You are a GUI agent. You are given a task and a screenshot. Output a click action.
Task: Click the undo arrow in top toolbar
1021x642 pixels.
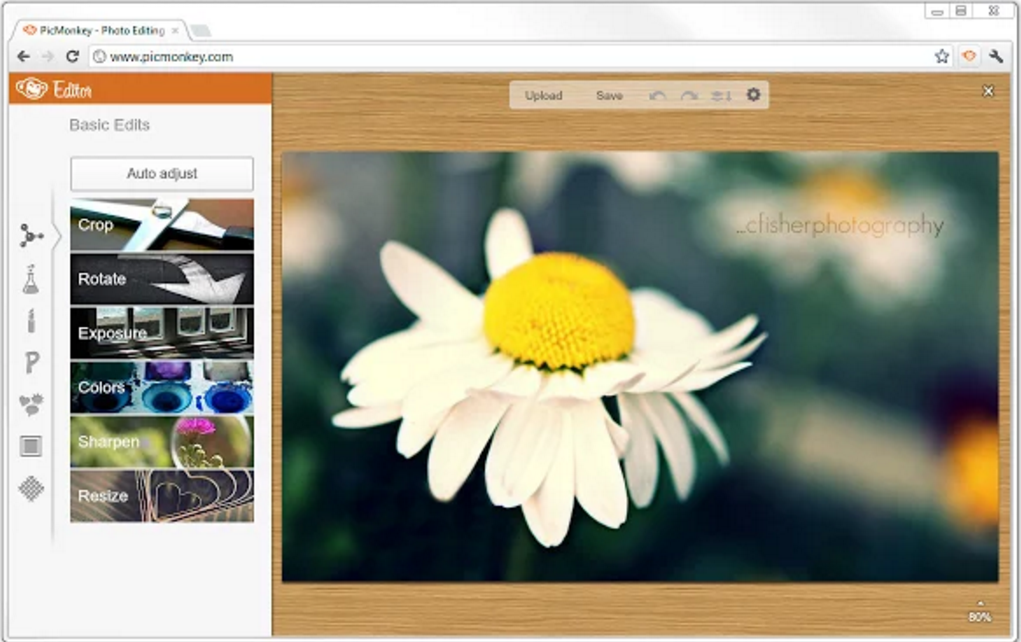pos(657,96)
